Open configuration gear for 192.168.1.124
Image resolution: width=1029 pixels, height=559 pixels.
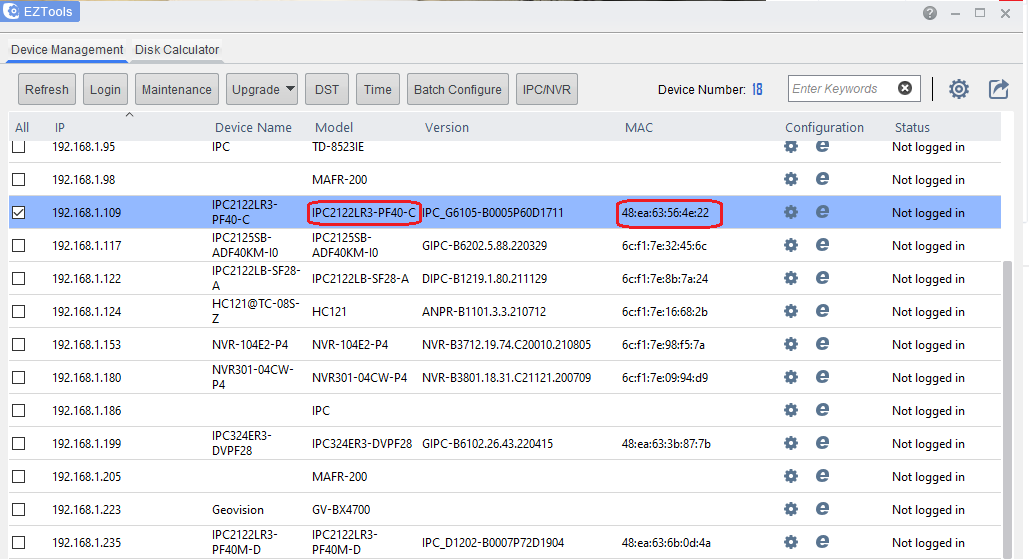click(791, 311)
